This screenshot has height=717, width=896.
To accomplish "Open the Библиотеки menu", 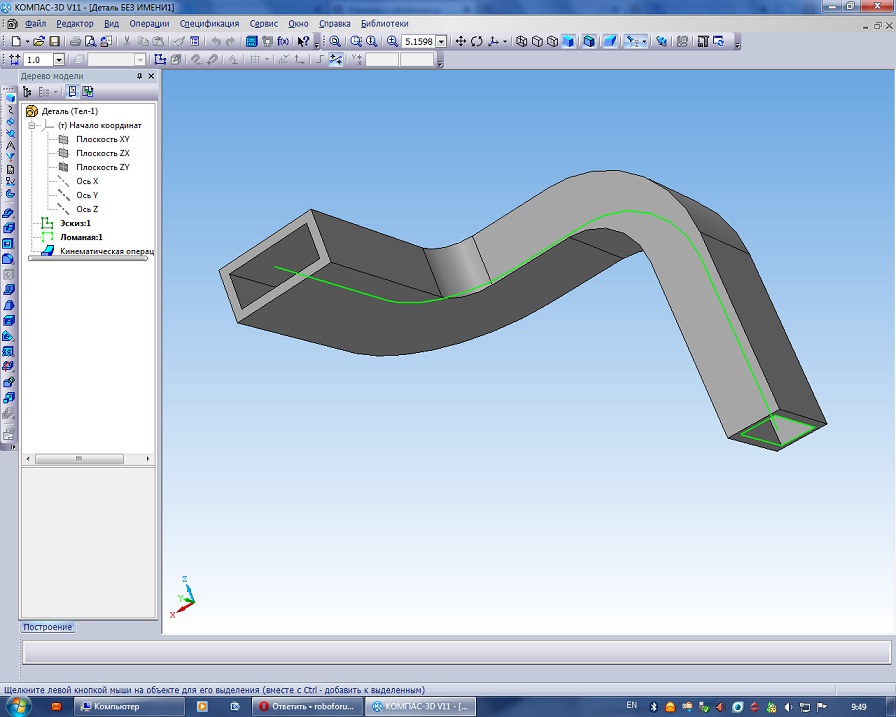I will point(385,23).
